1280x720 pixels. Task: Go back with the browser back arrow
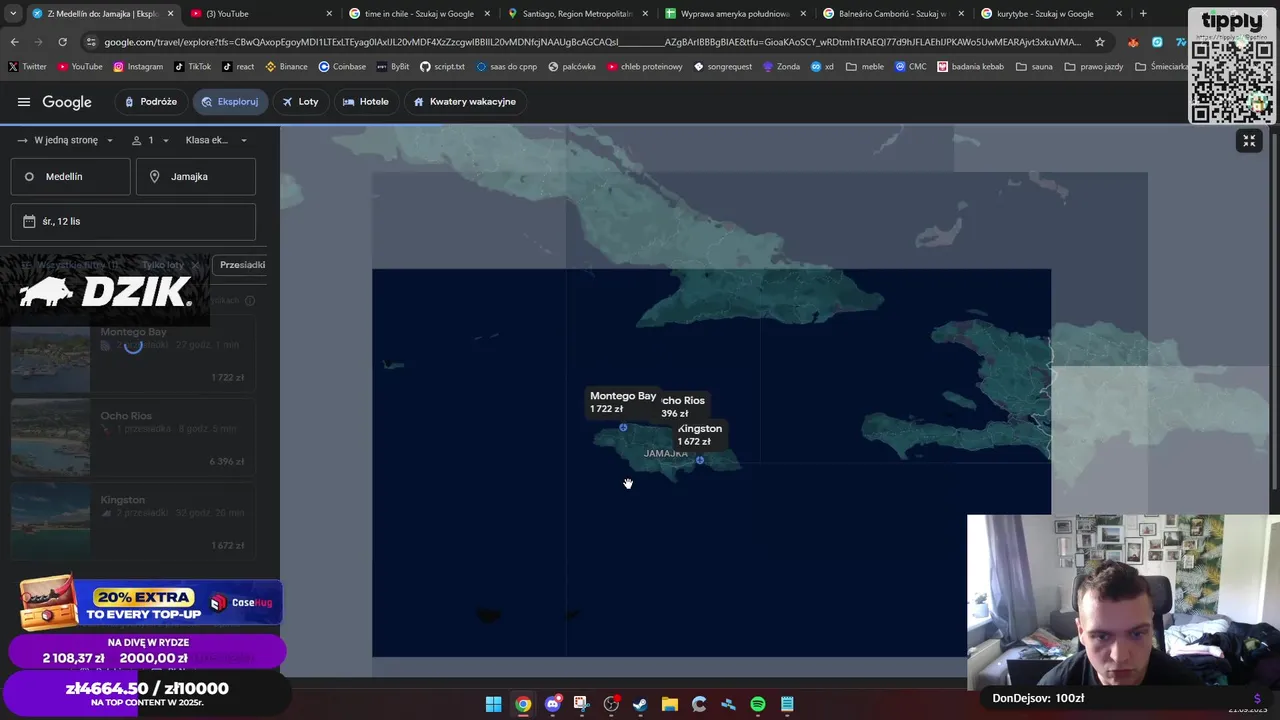pos(14,42)
